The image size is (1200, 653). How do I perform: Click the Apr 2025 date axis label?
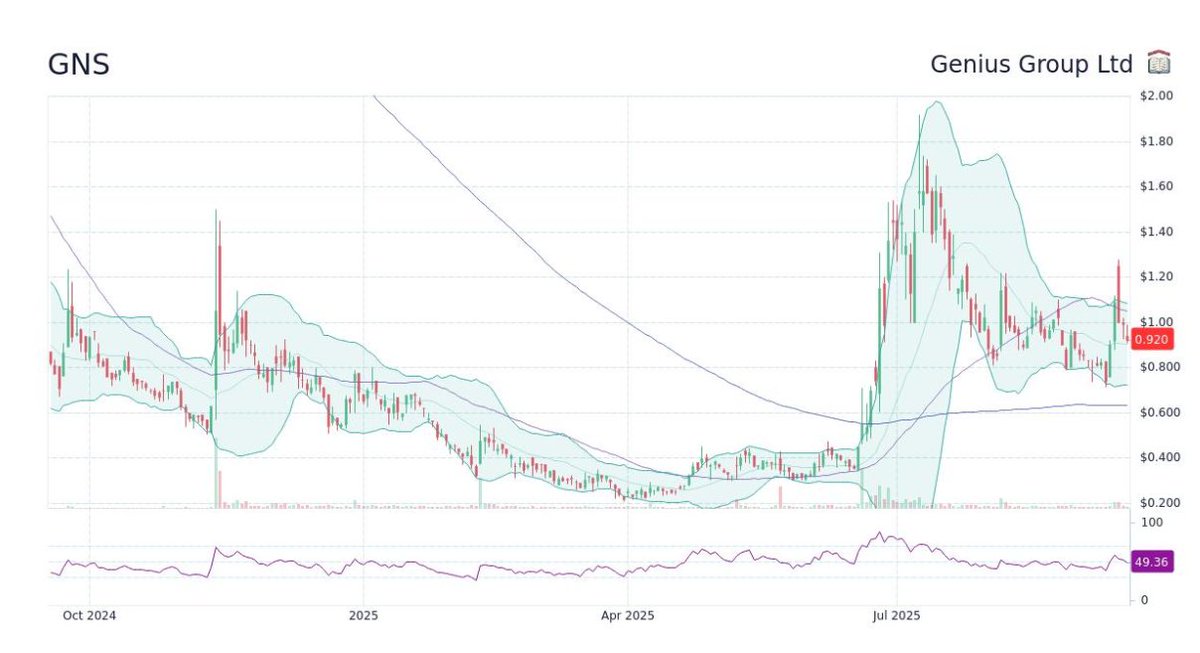(x=627, y=615)
